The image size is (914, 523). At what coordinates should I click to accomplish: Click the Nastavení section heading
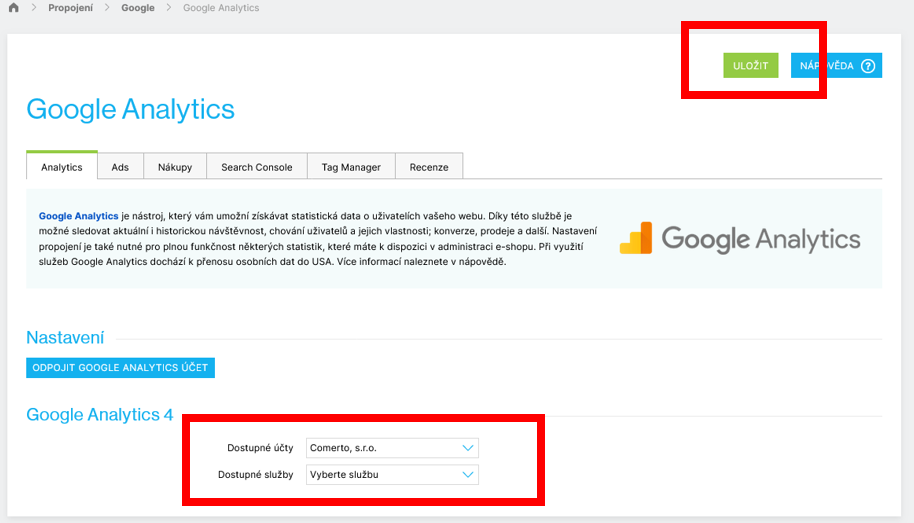point(65,338)
